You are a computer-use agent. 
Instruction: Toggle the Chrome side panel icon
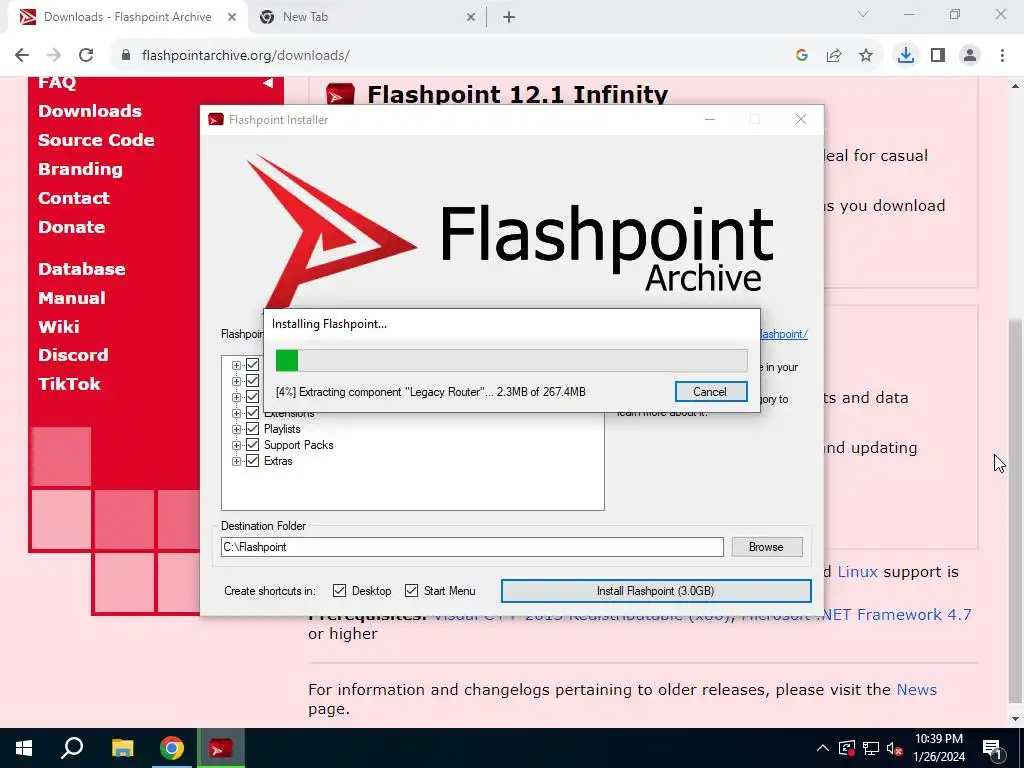coord(938,56)
